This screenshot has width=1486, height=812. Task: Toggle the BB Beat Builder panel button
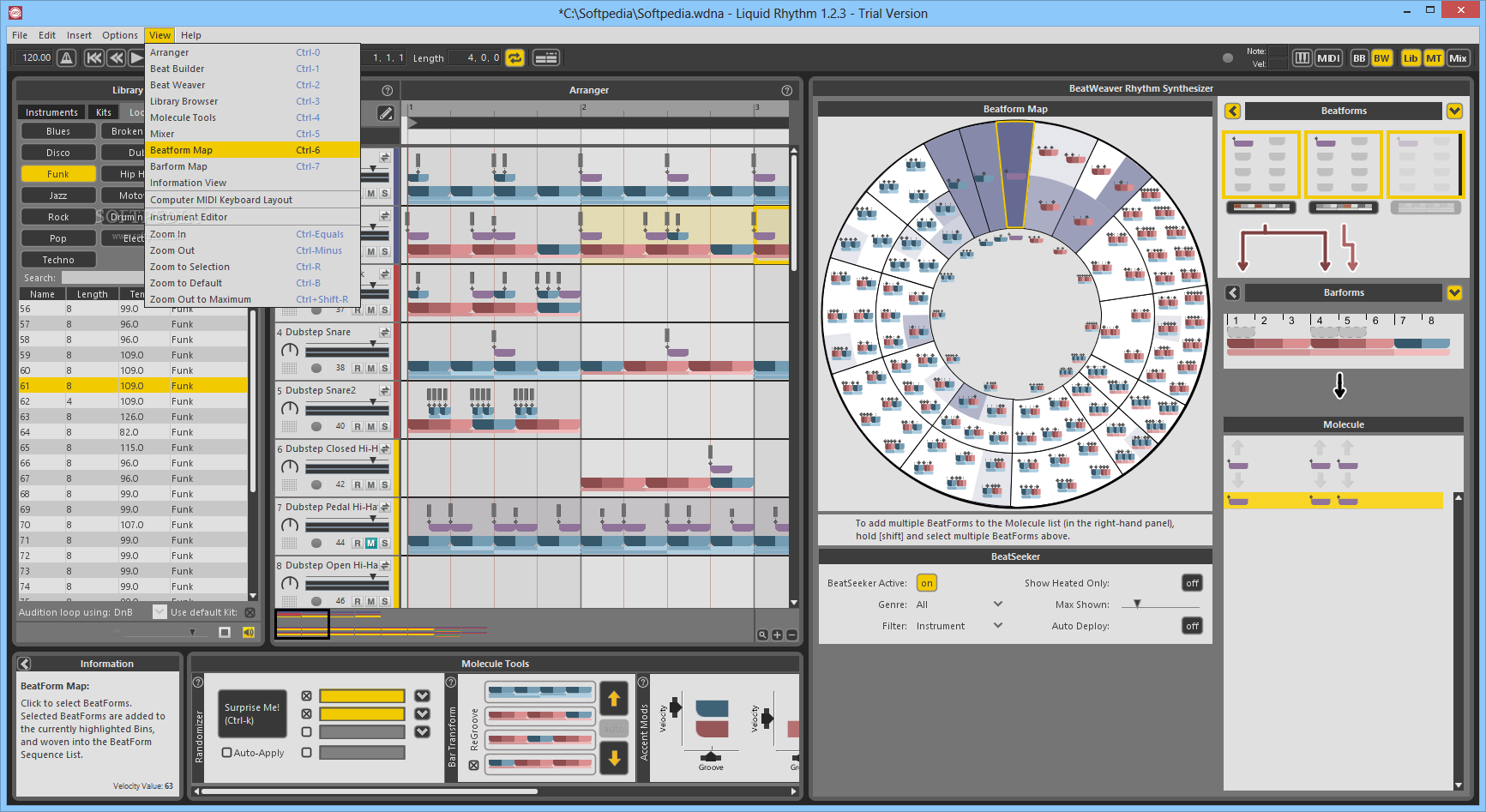(1359, 57)
